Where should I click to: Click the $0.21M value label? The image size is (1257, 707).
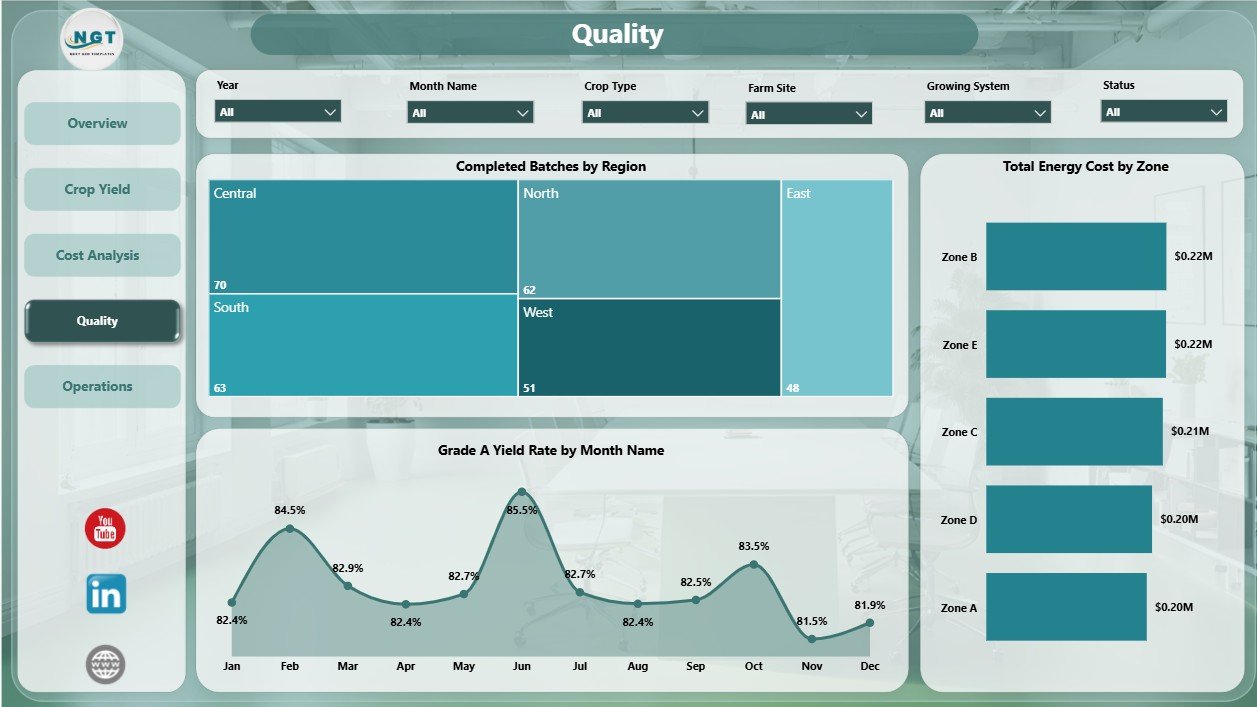click(x=1190, y=432)
